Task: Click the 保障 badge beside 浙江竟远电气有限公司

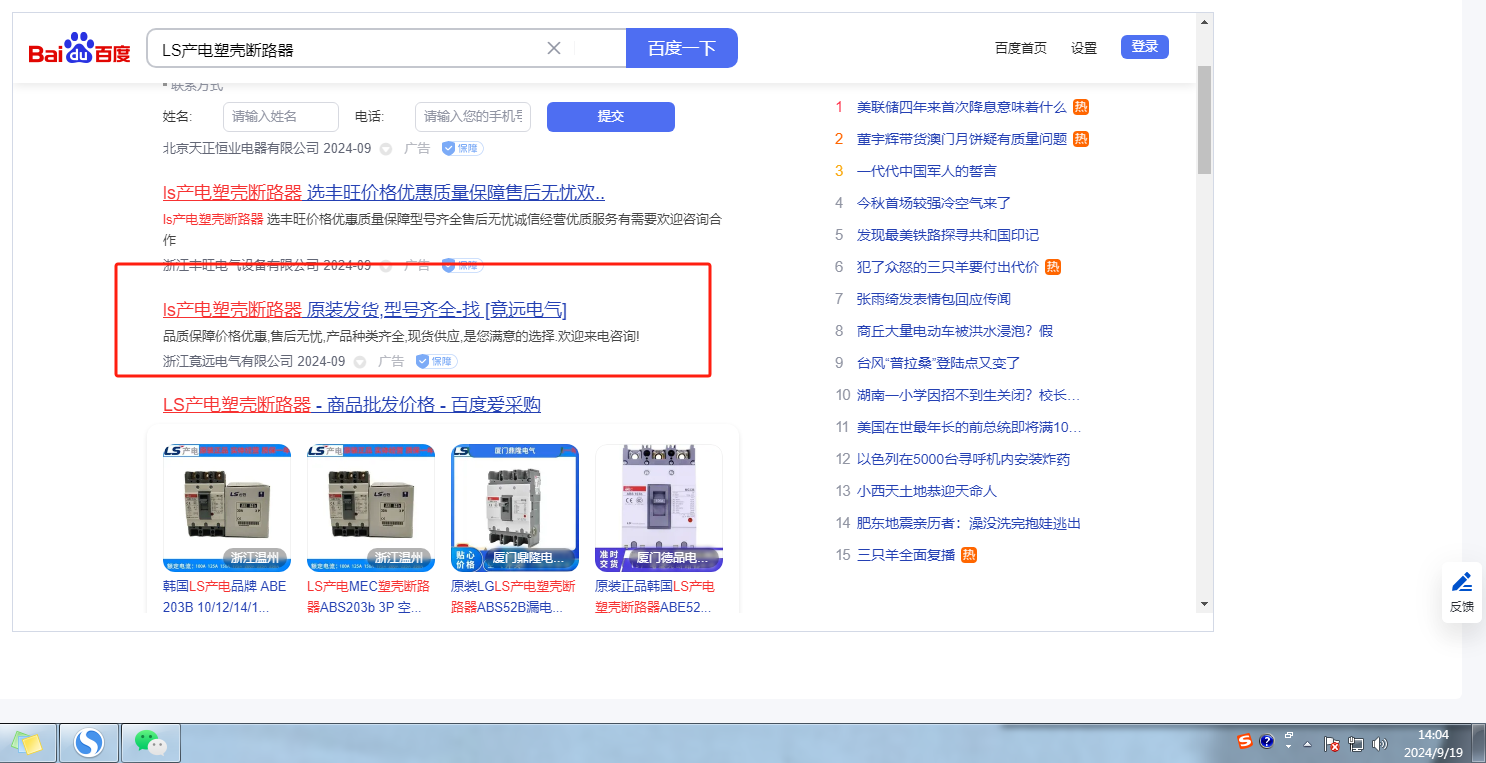Action: tap(436, 361)
